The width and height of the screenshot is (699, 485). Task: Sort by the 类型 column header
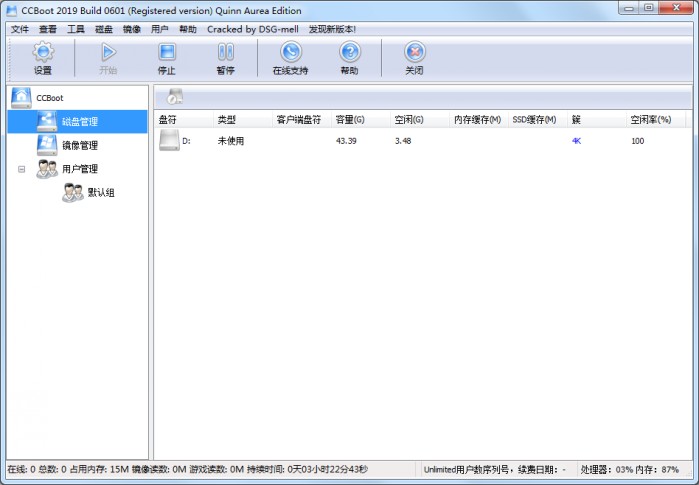point(243,119)
